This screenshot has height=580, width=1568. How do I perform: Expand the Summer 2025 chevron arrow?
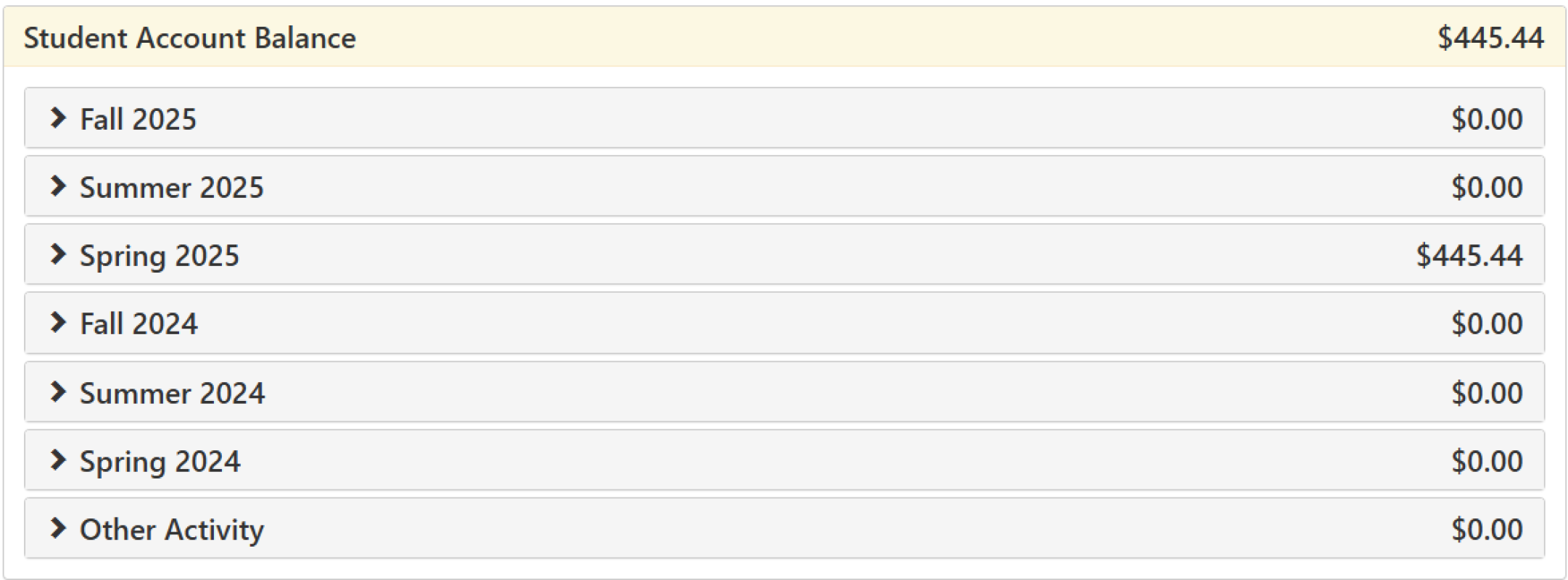[58, 186]
